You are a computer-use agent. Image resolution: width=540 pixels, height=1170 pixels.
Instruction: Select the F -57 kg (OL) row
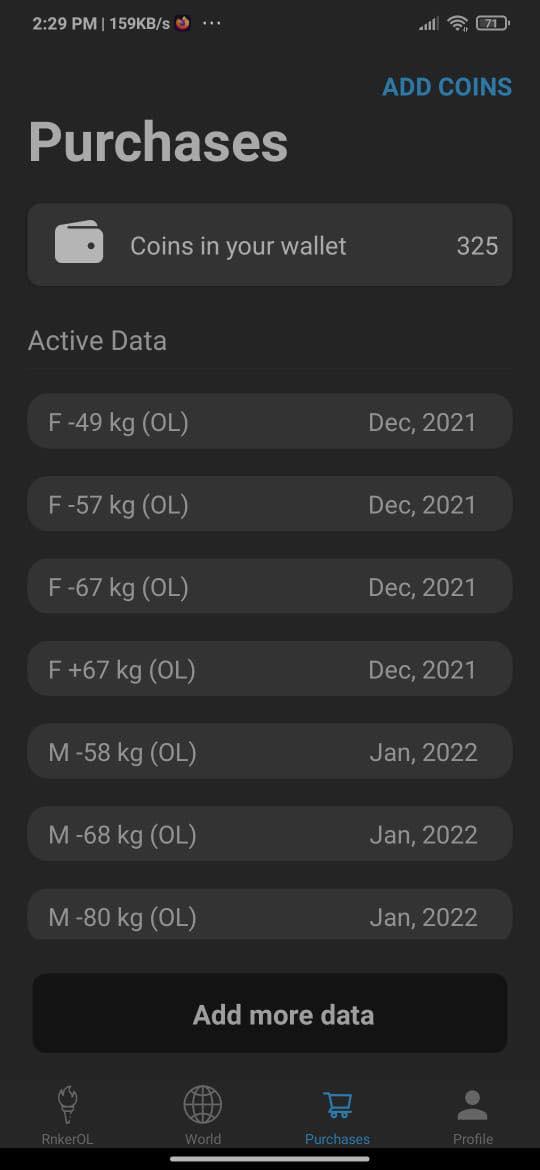coord(270,504)
